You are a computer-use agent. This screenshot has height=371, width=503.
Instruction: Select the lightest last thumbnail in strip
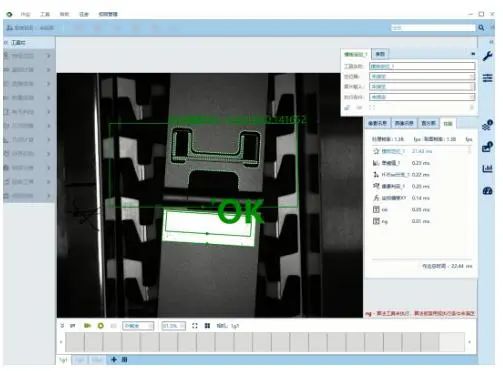[452, 342]
